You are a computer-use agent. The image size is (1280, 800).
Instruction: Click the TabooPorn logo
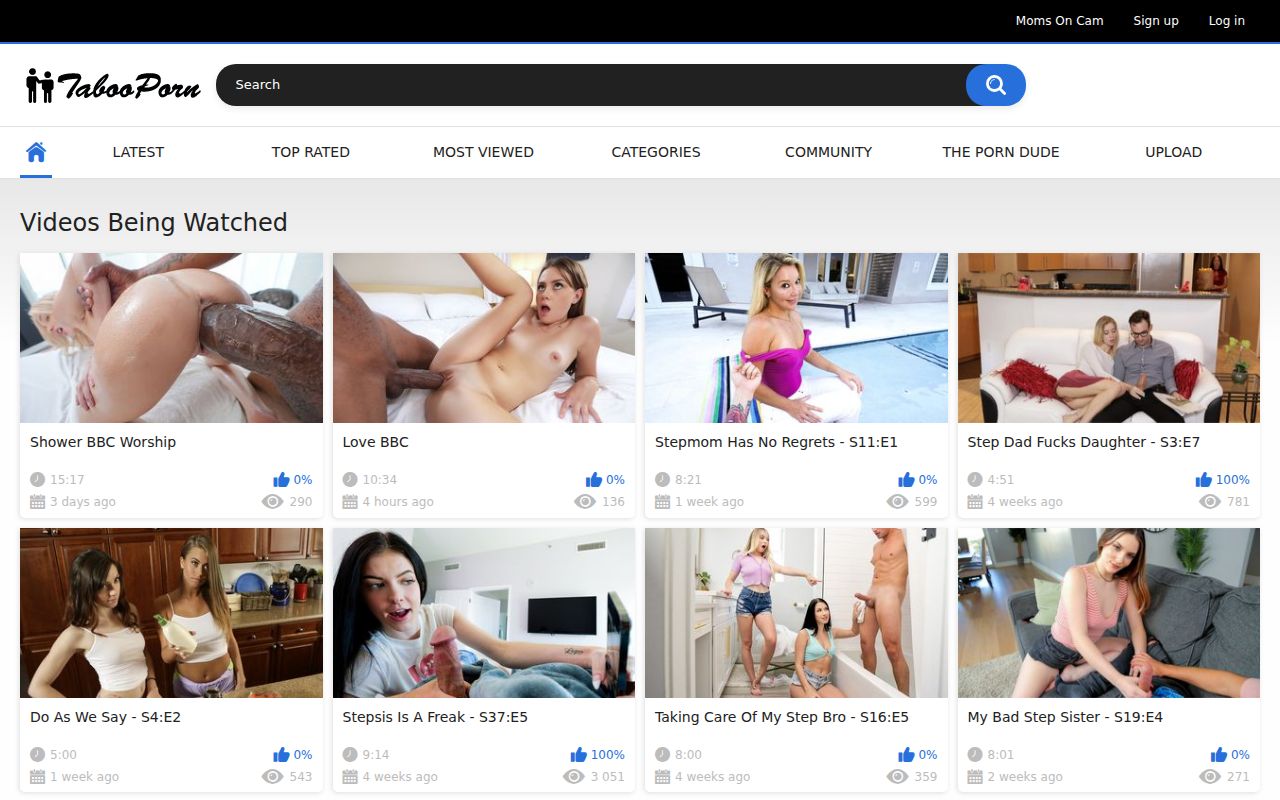[112, 85]
